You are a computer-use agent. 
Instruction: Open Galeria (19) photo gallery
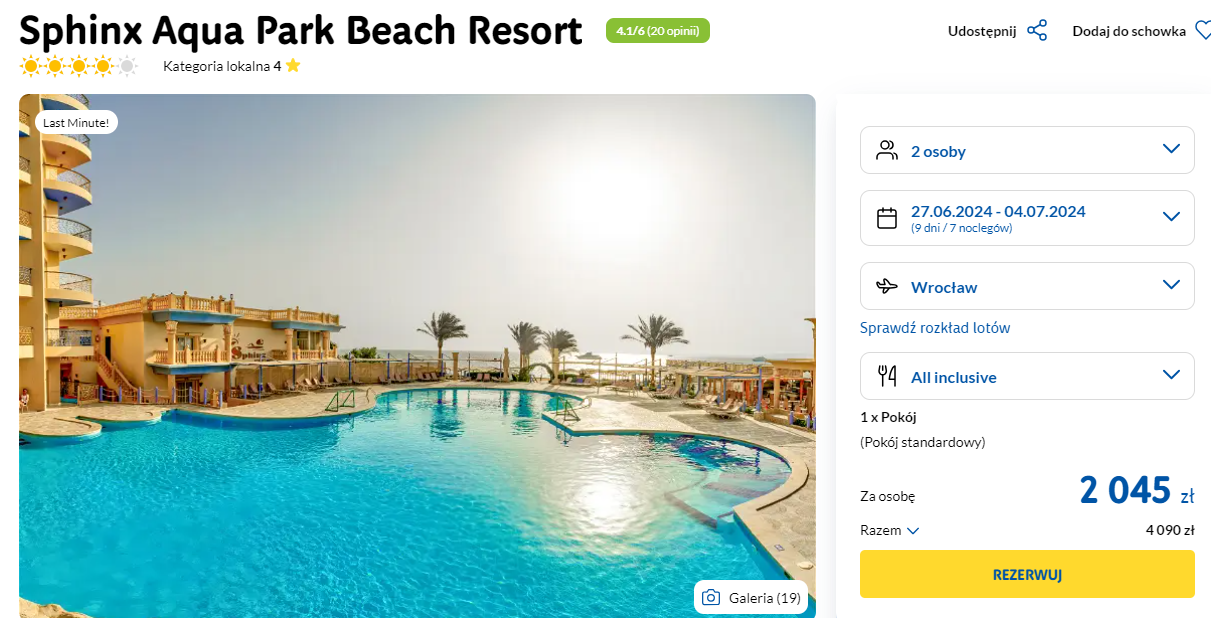point(751,598)
